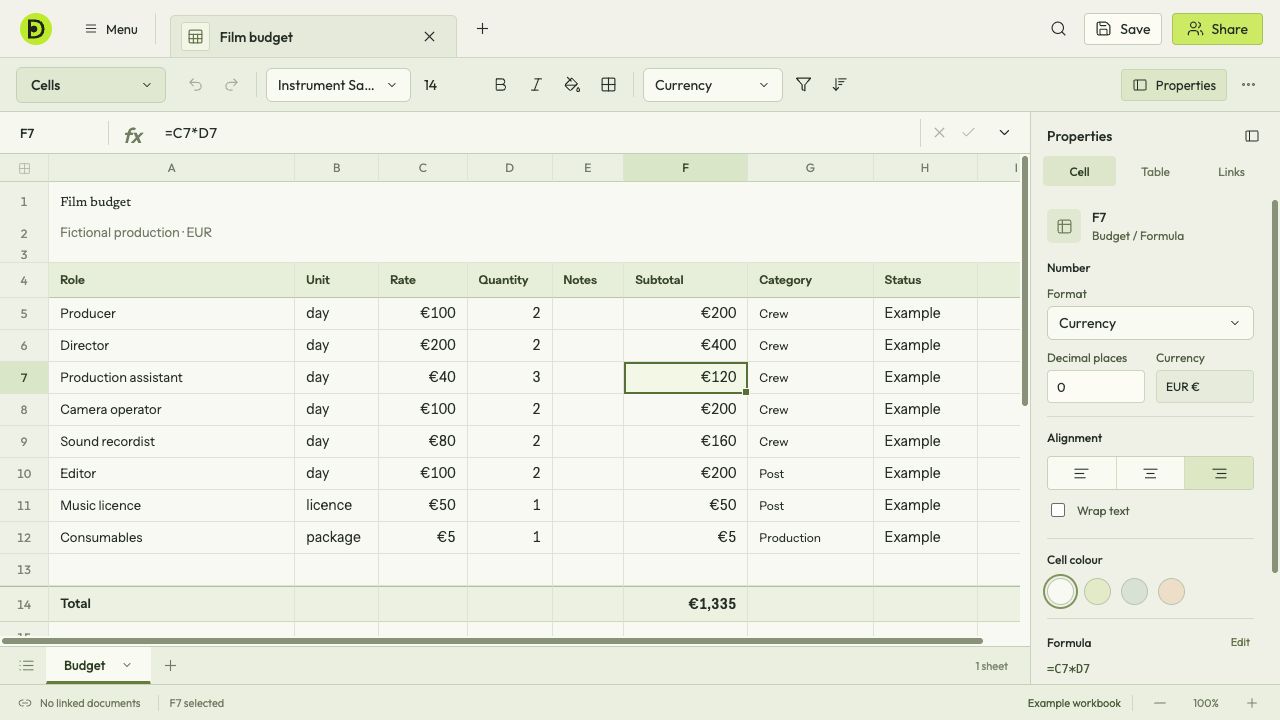Open the search icon in the top bar

tap(1058, 29)
